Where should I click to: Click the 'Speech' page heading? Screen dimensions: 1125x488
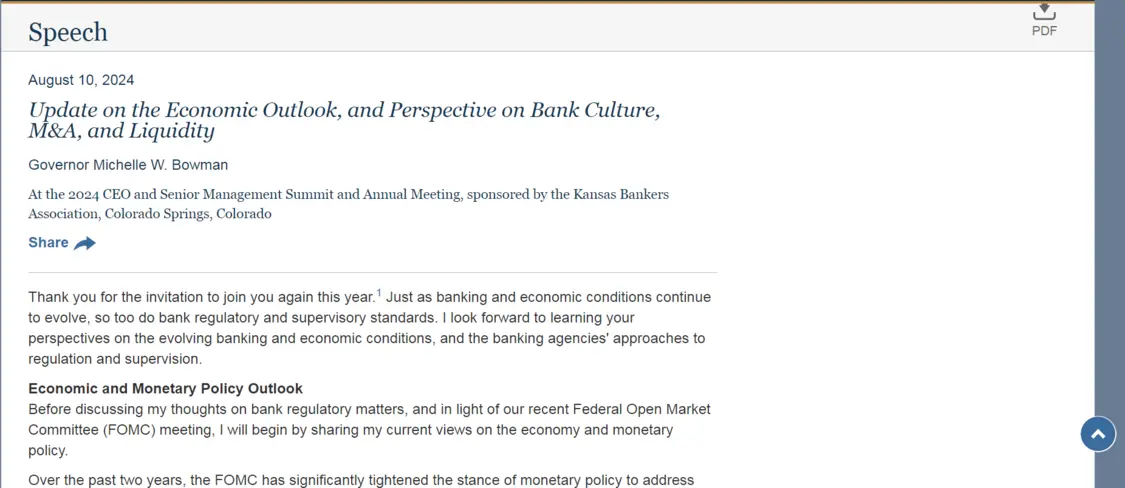point(68,32)
